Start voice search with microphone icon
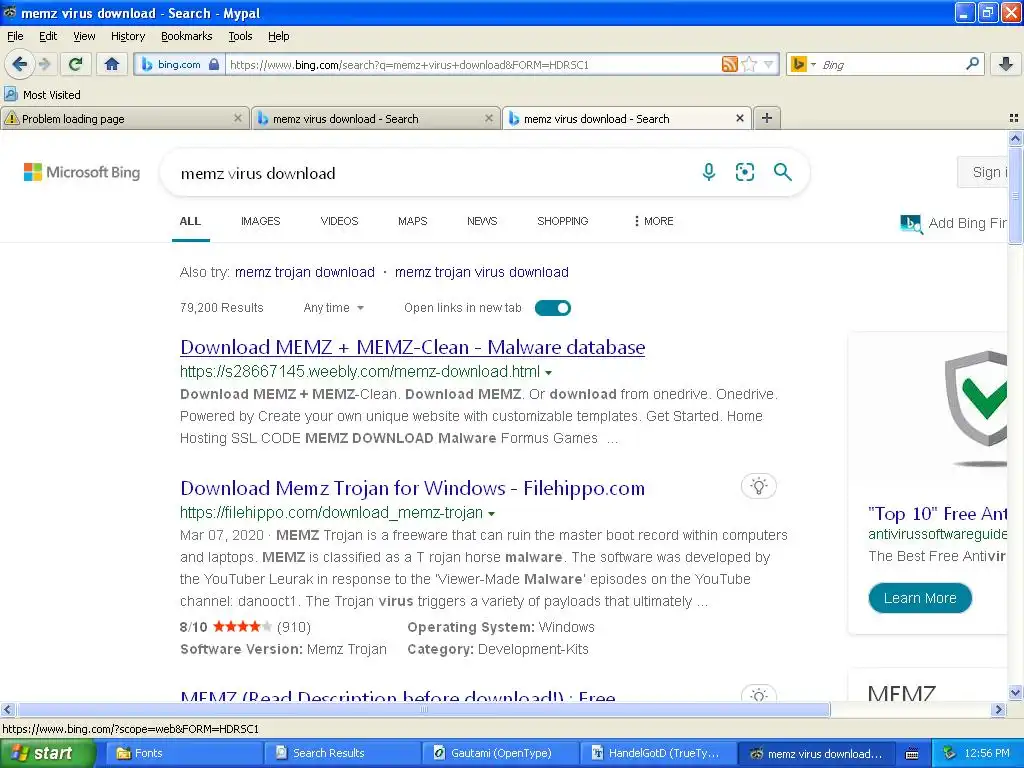 709,172
